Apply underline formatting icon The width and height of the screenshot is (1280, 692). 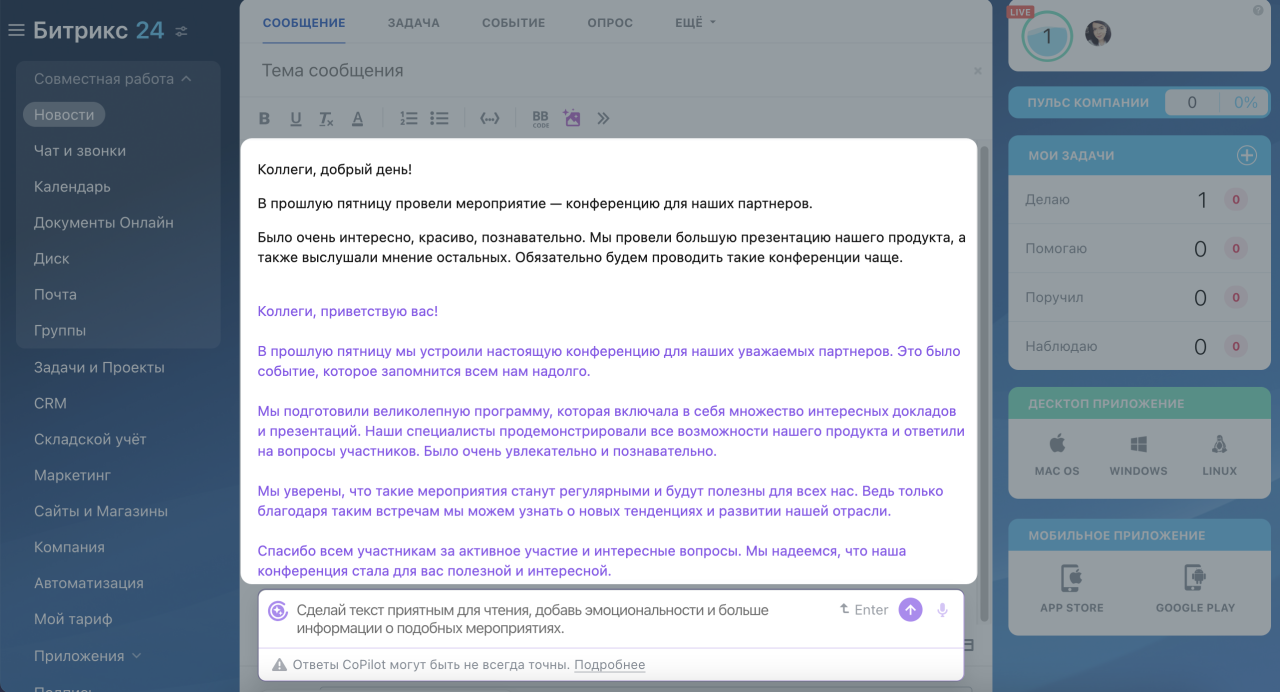pos(296,119)
